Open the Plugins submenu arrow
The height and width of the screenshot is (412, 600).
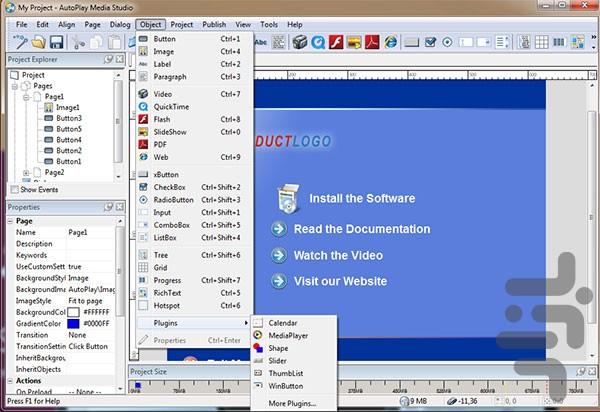pos(246,323)
